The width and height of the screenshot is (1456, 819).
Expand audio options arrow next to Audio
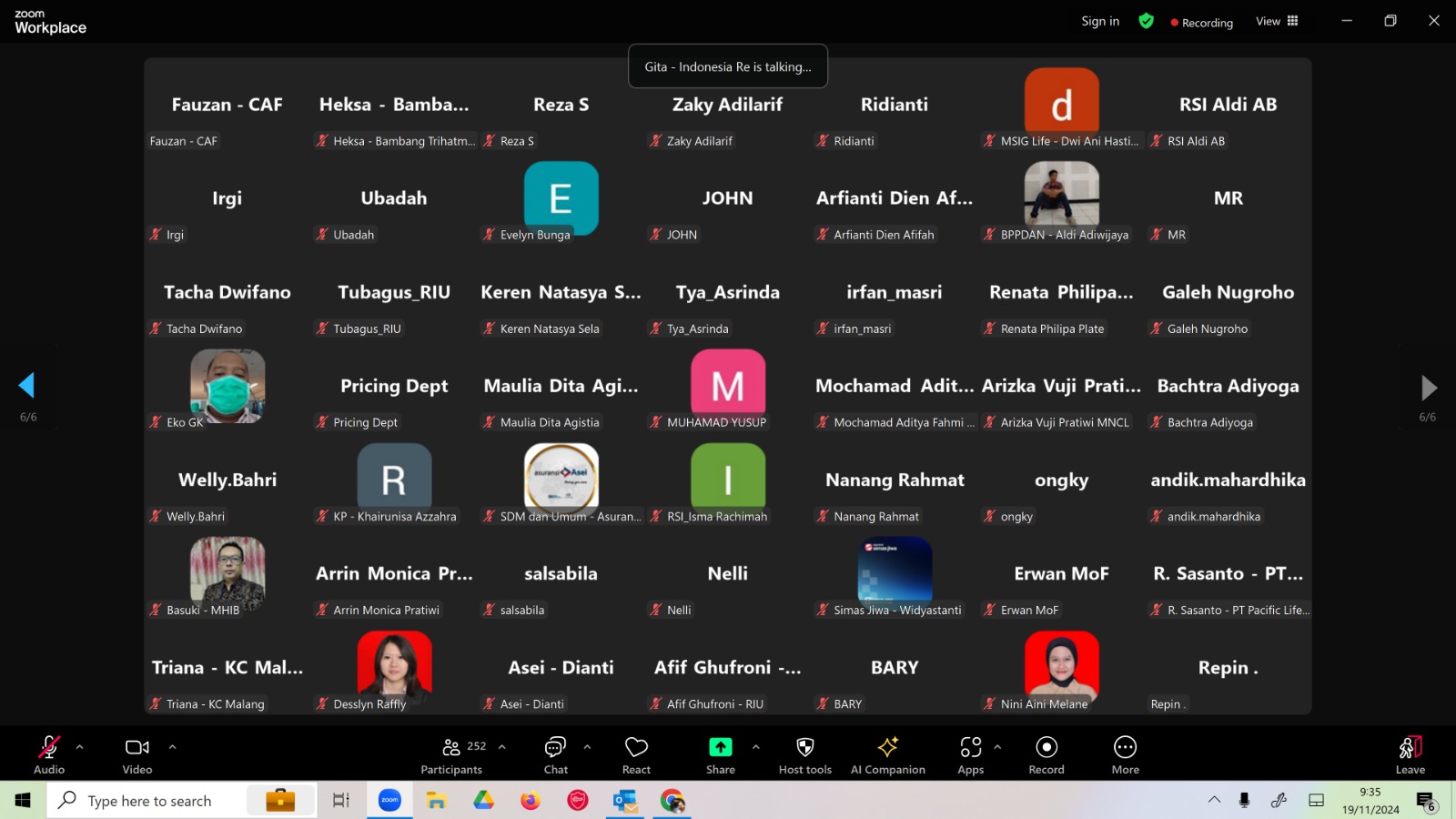pos(80,747)
